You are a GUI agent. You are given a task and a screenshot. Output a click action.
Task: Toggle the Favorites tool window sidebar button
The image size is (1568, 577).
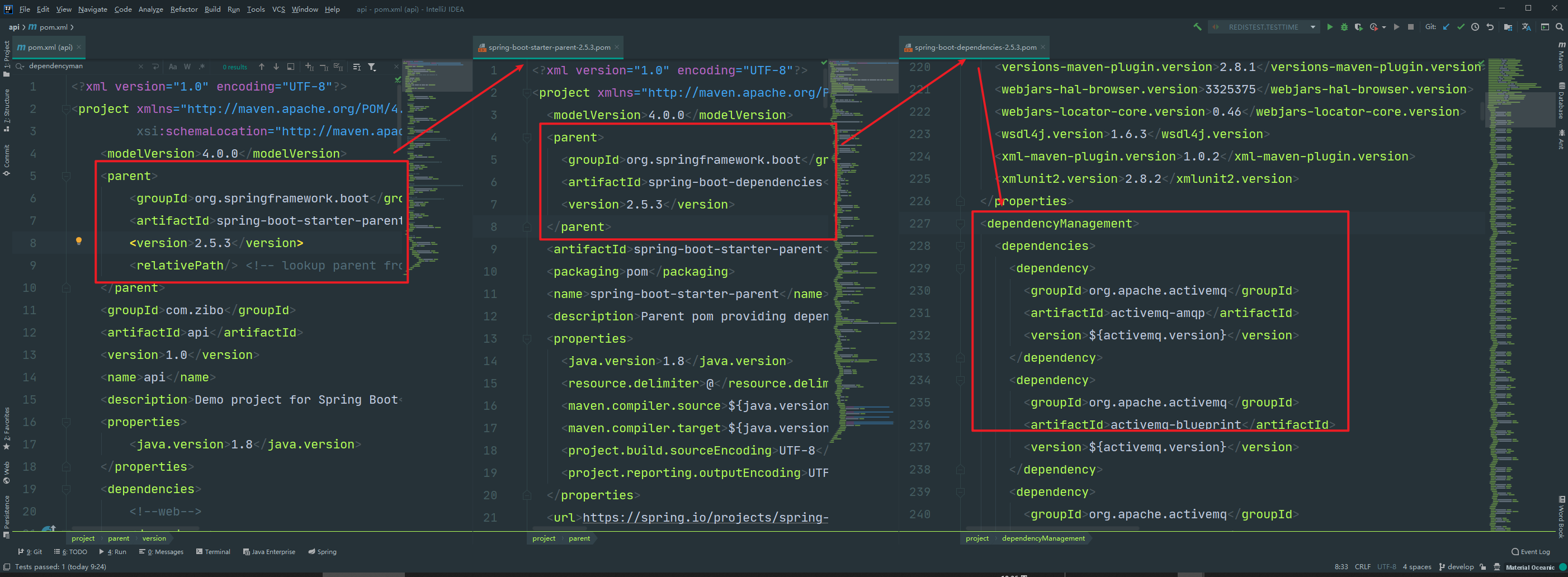coord(6,428)
